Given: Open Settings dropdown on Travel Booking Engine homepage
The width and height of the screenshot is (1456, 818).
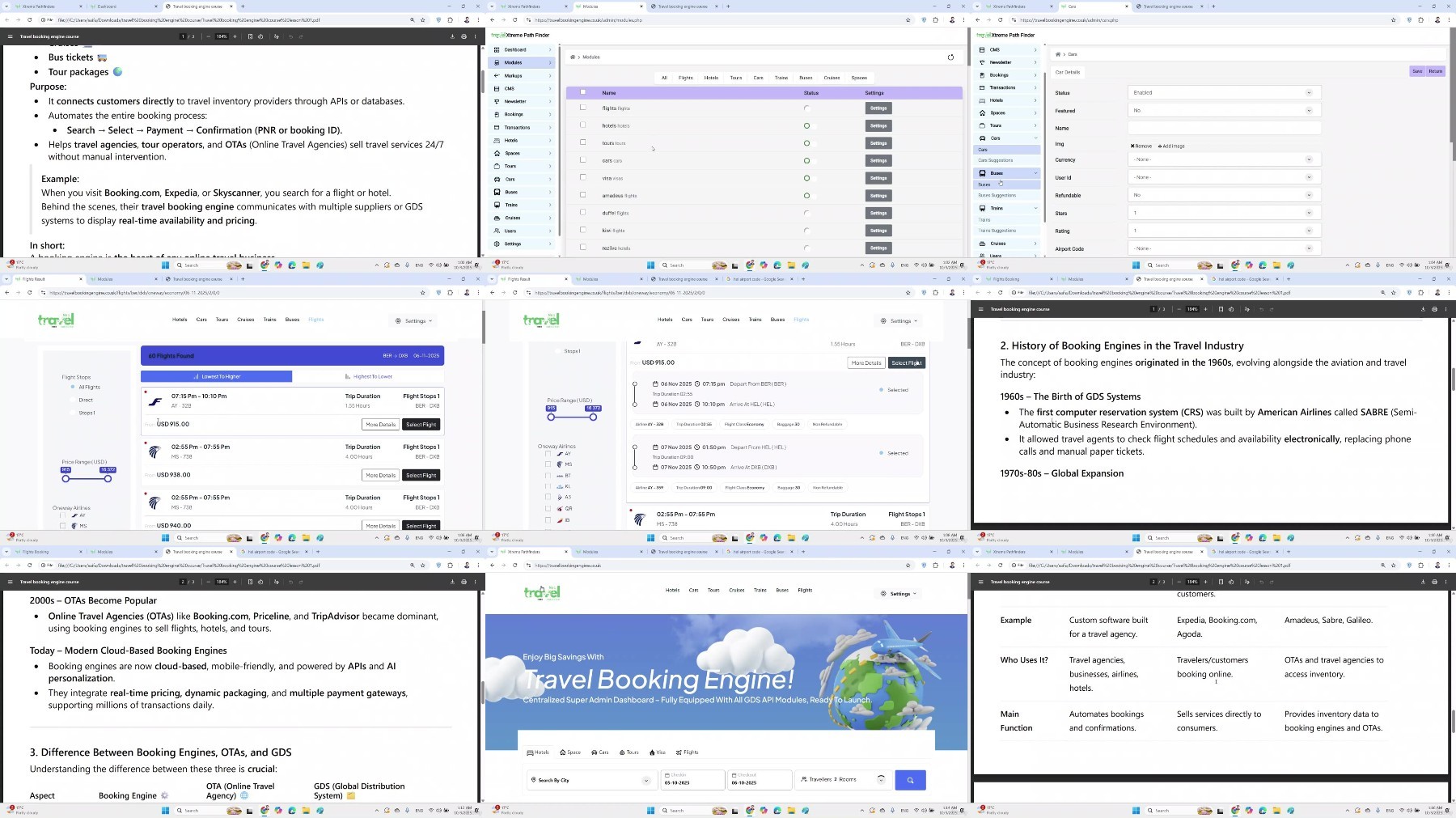Looking at the screenshot, I should (899, 594).
